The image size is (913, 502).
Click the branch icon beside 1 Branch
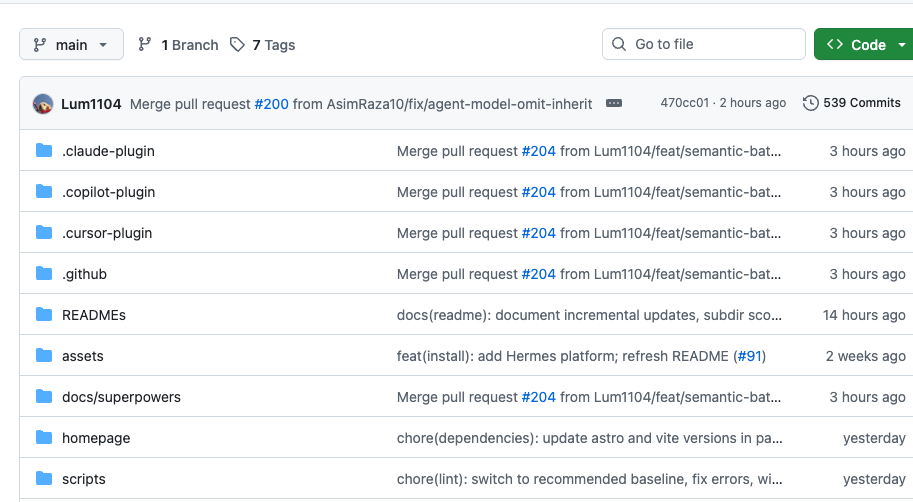click(x=145, y=44)
